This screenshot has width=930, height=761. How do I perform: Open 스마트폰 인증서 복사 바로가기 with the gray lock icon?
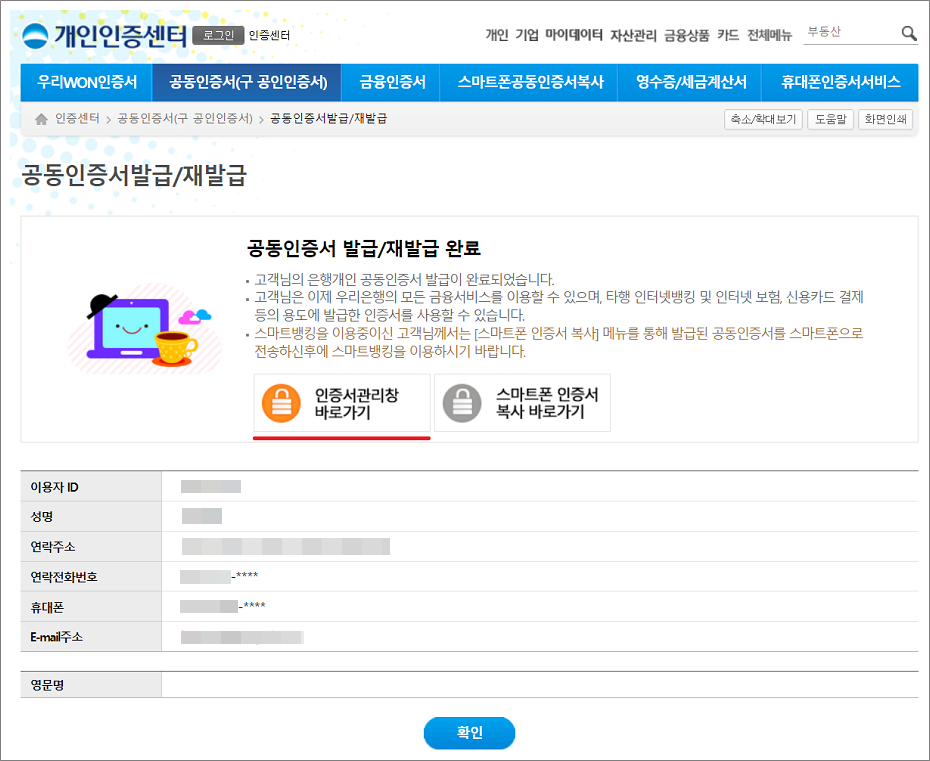[521, 403]
